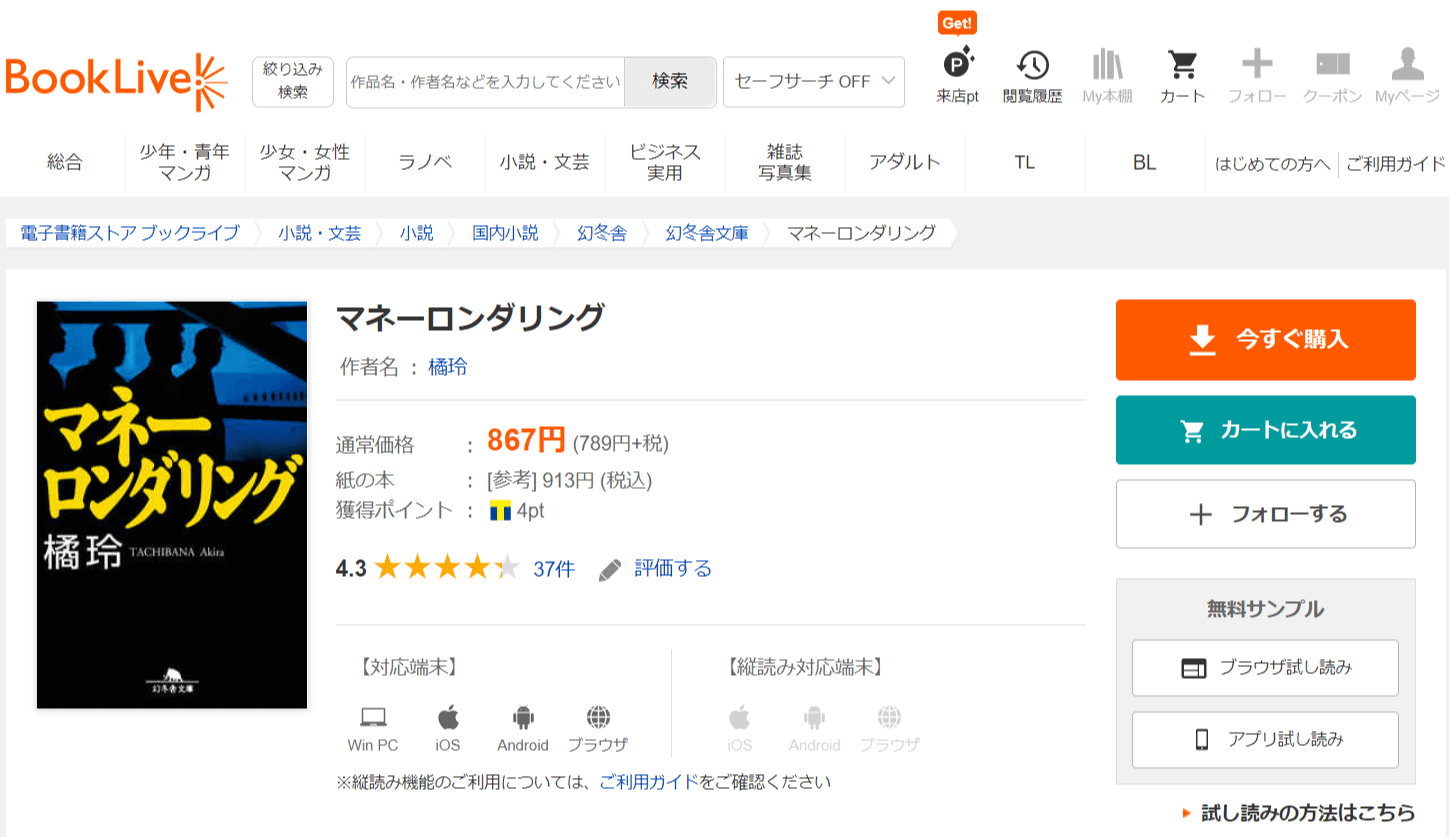Click the pencil 評価する review icon
The image size is (1449, 837).
tap(610, 570)
